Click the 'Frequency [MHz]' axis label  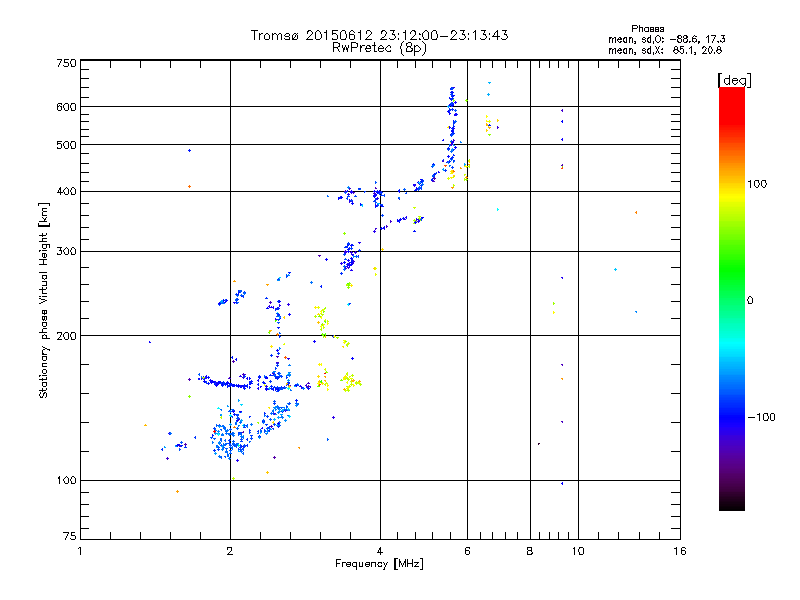[x=379, y=564]
